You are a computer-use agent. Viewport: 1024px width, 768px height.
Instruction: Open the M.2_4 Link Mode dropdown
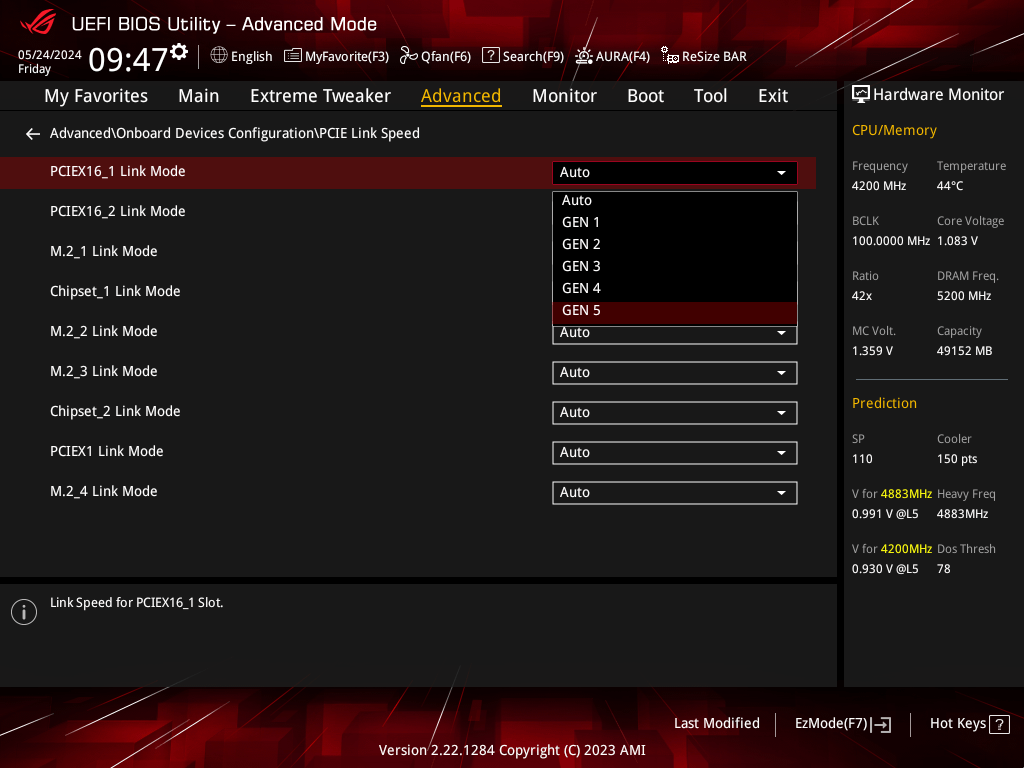[x=675, y=492]
